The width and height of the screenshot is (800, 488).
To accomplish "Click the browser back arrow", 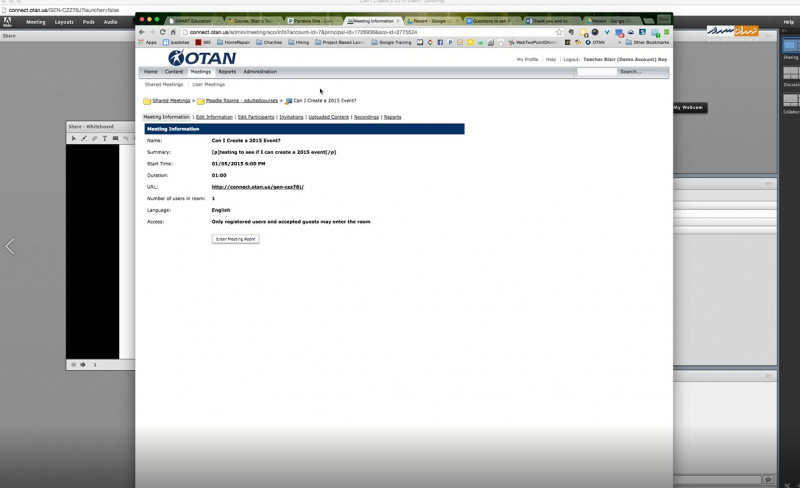I will point(142,32).
